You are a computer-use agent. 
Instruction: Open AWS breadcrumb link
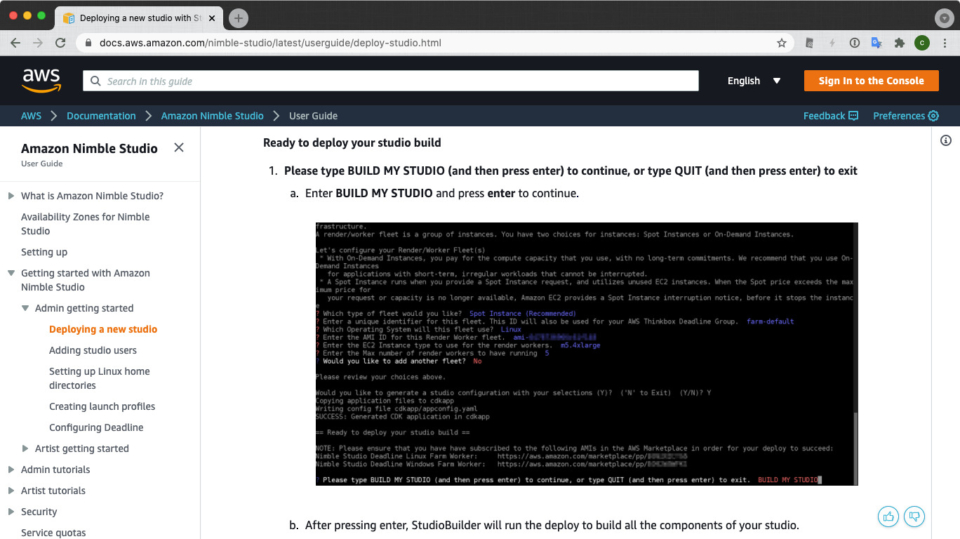point(31,116)
